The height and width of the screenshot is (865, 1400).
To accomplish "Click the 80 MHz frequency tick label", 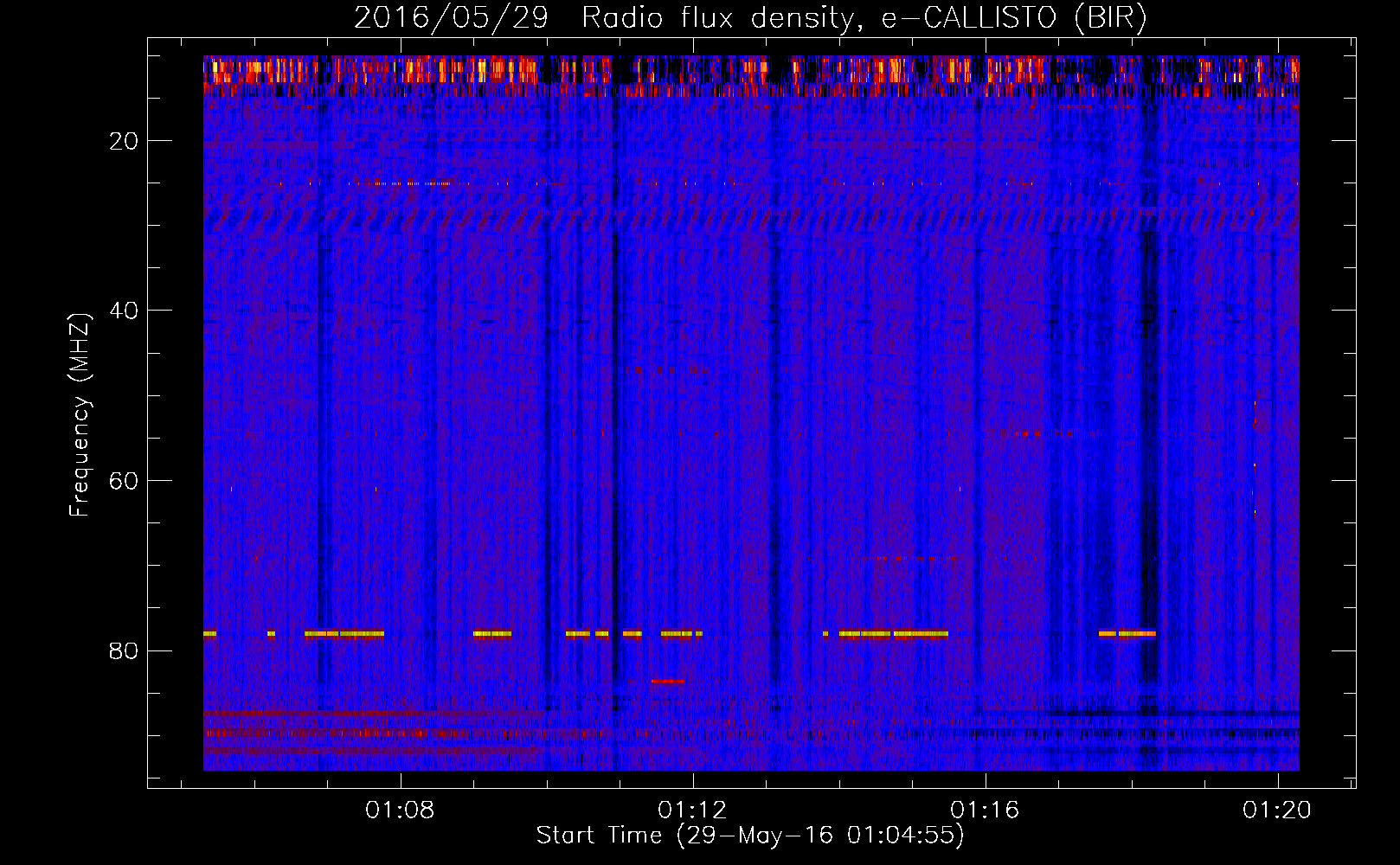I will [x=124, y=650].
